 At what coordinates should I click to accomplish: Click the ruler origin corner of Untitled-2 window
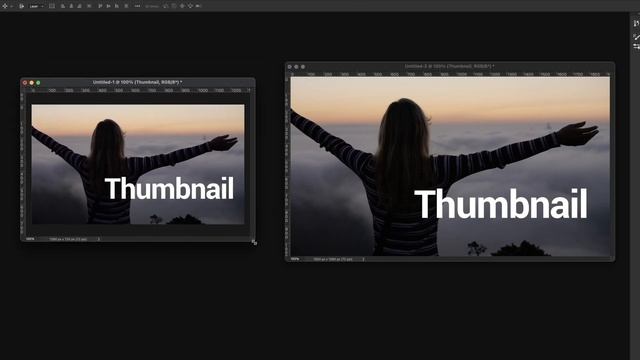click(x=288, y=74)
